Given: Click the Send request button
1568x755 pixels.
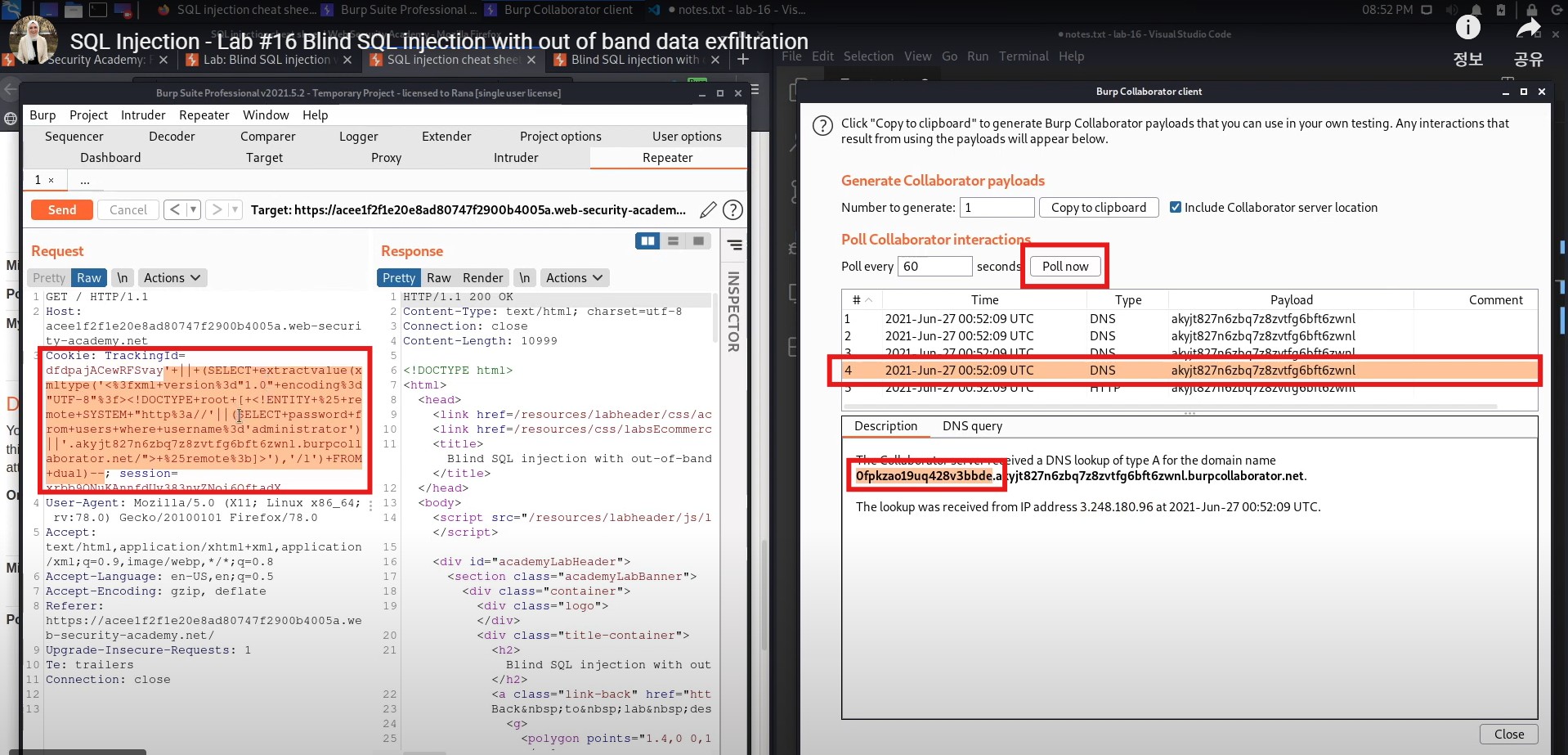Looking at the screenshot, I should pos(62,210).
